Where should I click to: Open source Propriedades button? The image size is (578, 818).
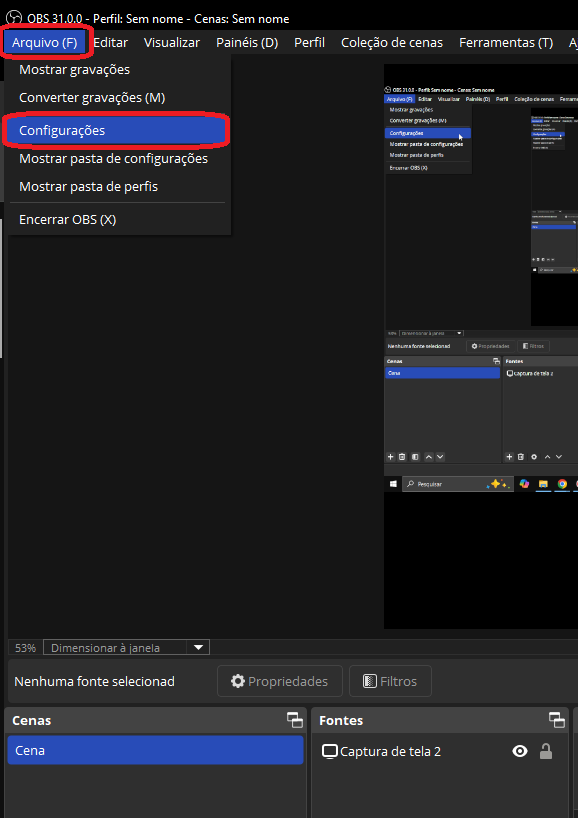(x=280, y=681)
